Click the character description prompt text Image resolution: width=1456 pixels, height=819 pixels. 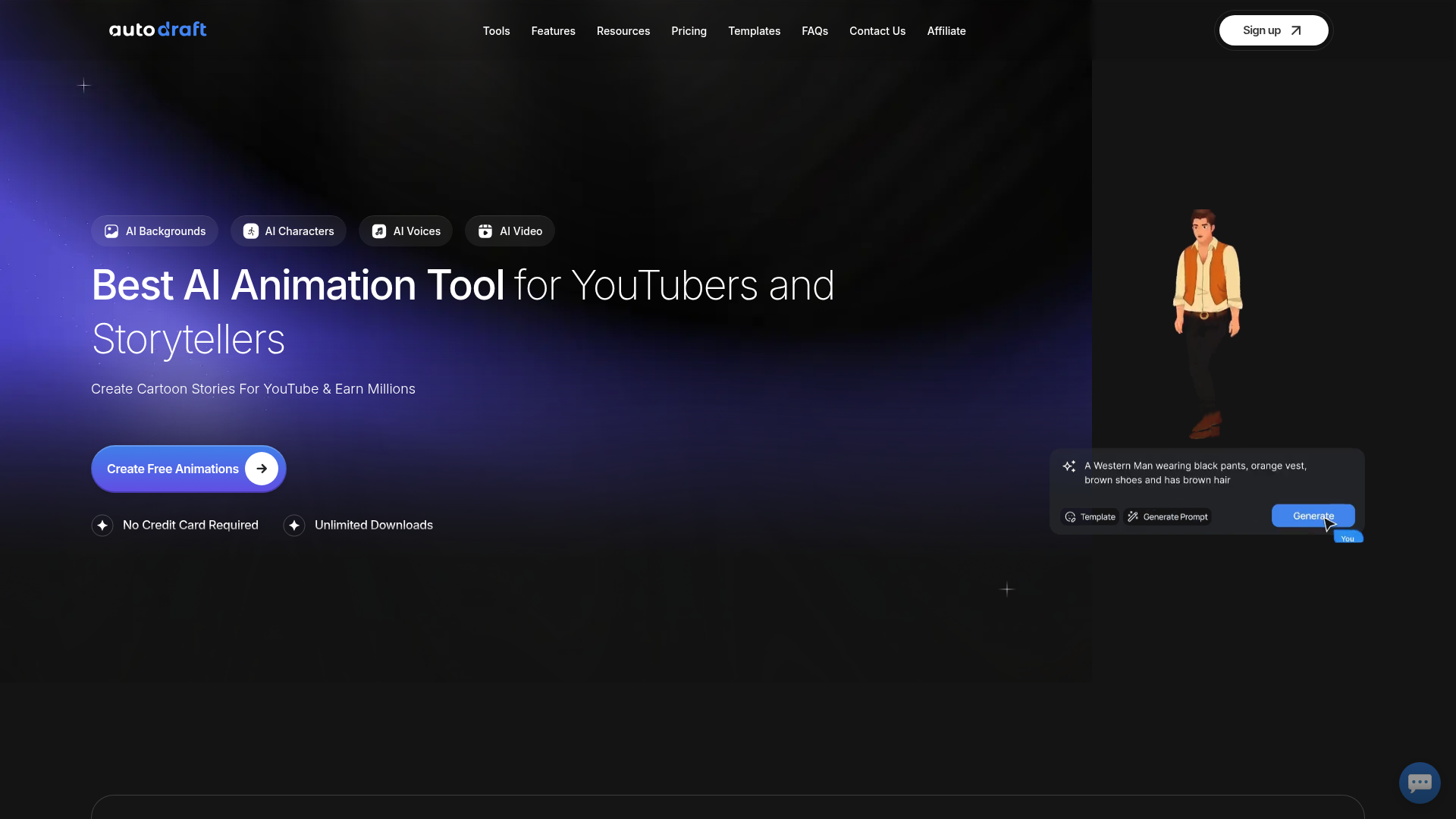(x=1195, y=472)
